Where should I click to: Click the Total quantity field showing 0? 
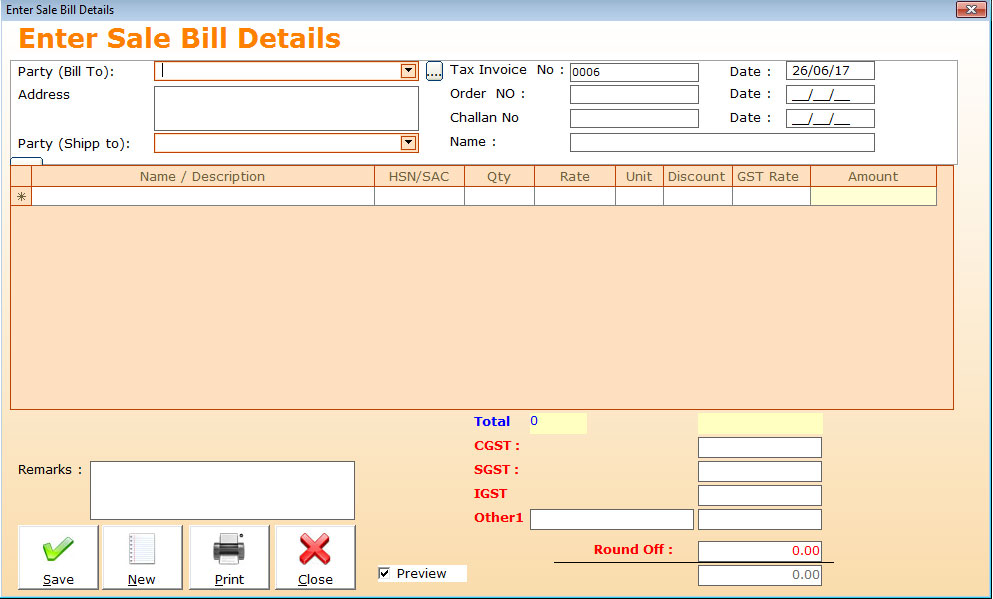[558, 423]
